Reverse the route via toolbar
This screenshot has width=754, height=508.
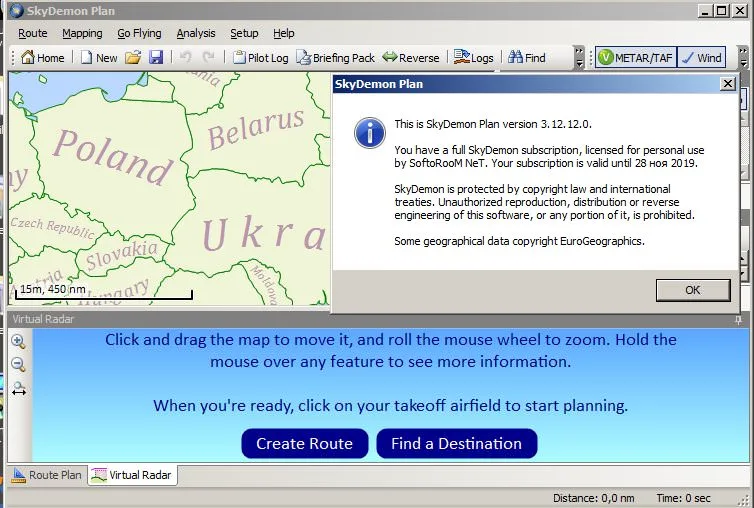(x=411, y=58)
